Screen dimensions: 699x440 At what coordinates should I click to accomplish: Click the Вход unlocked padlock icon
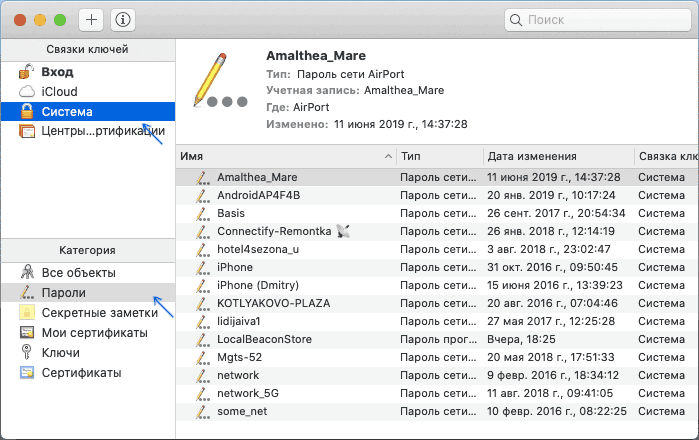pyautogui.click(x=27, y=72)
